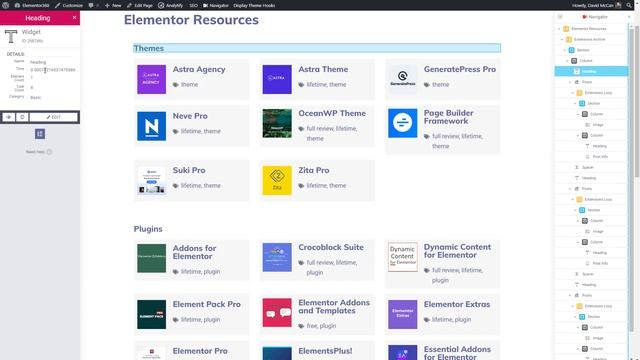This screenshot has height=360, width=640.
Task: Open the Suki Pro title link
Action: coord(189,170)
